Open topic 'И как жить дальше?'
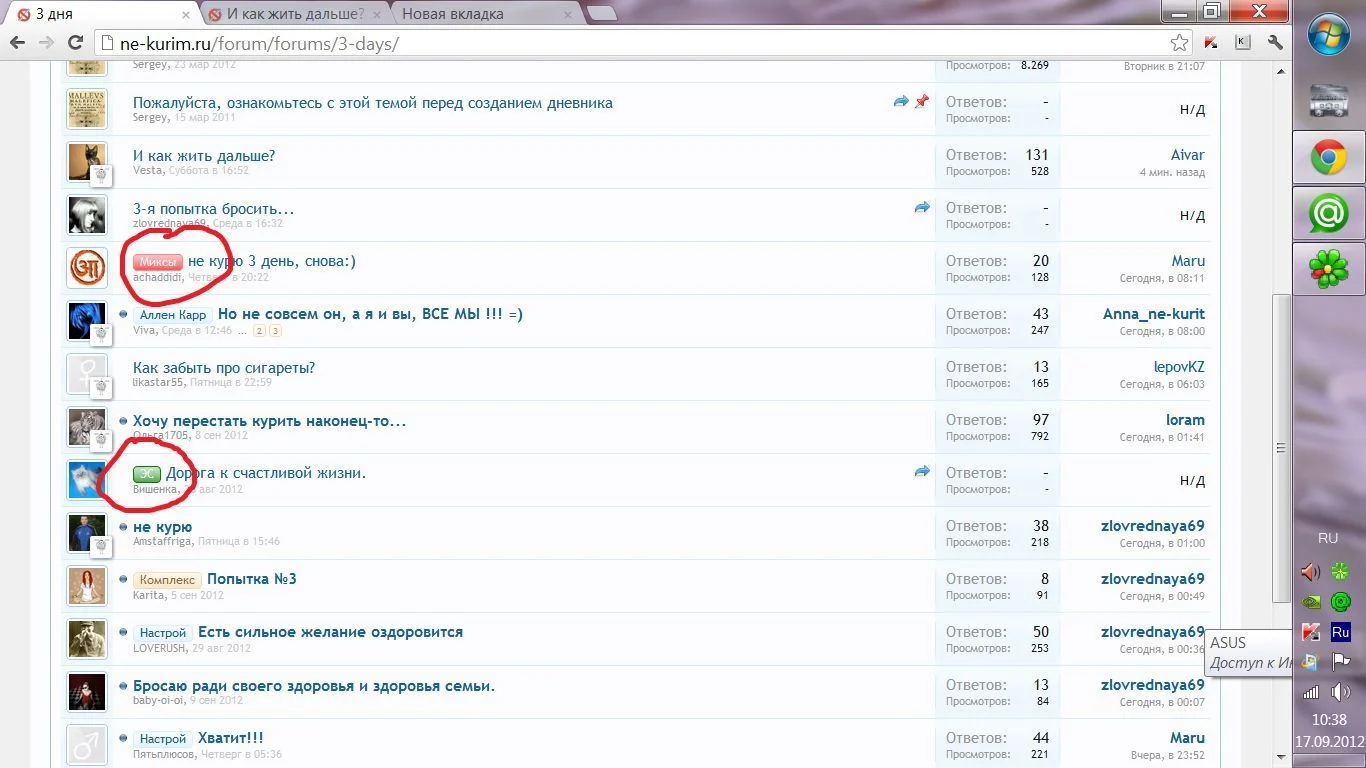Image resolution: width=1366 pixels, height=768 pixels. click(204, 155)
